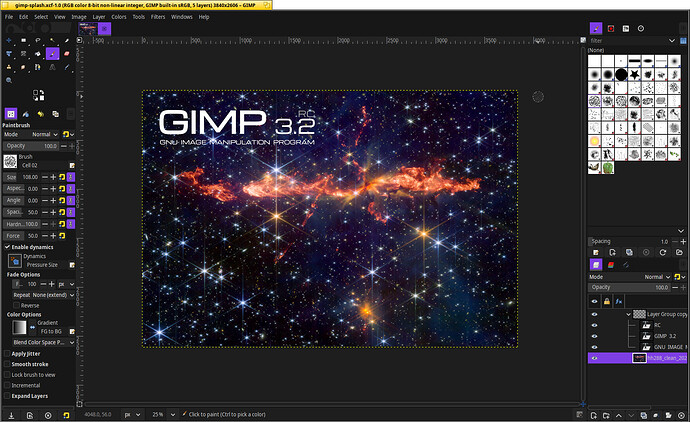The height and width of the screenshot is (422, 690).
Task: Select the black star brush
Action: [634, 74]
